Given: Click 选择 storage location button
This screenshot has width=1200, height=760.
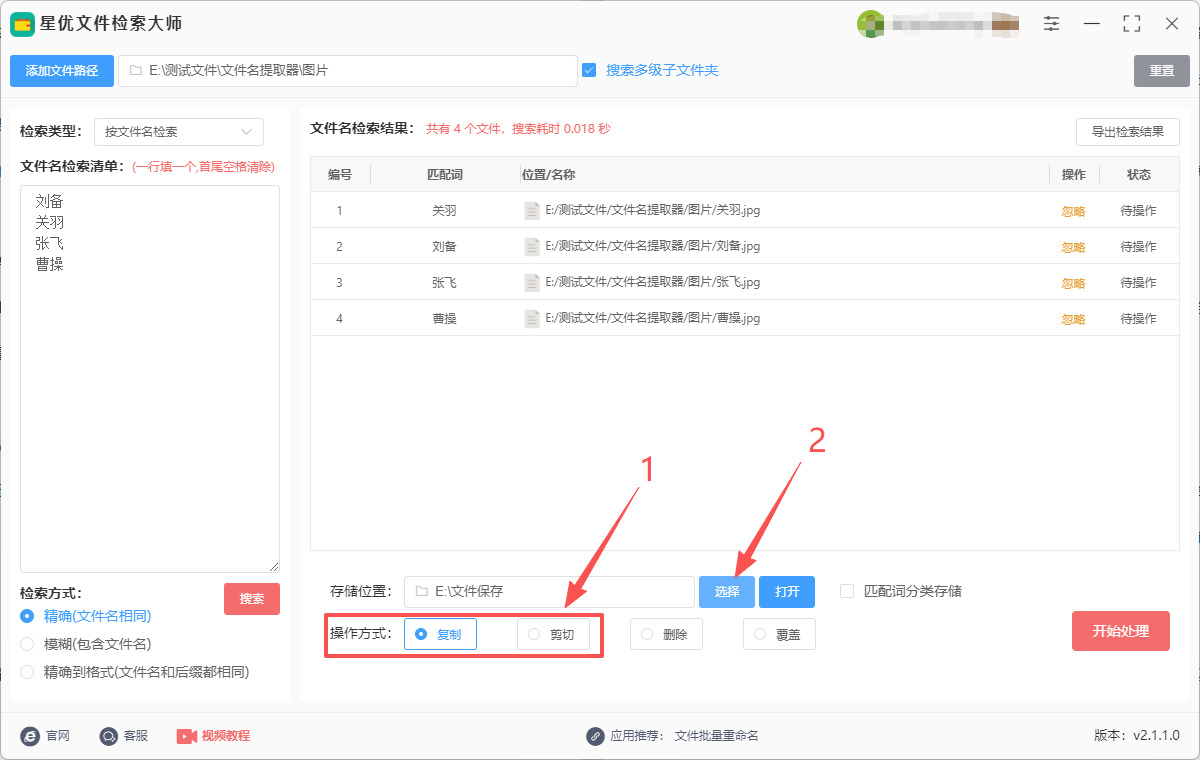Looking at the screenshot, I should coord(727,592).
